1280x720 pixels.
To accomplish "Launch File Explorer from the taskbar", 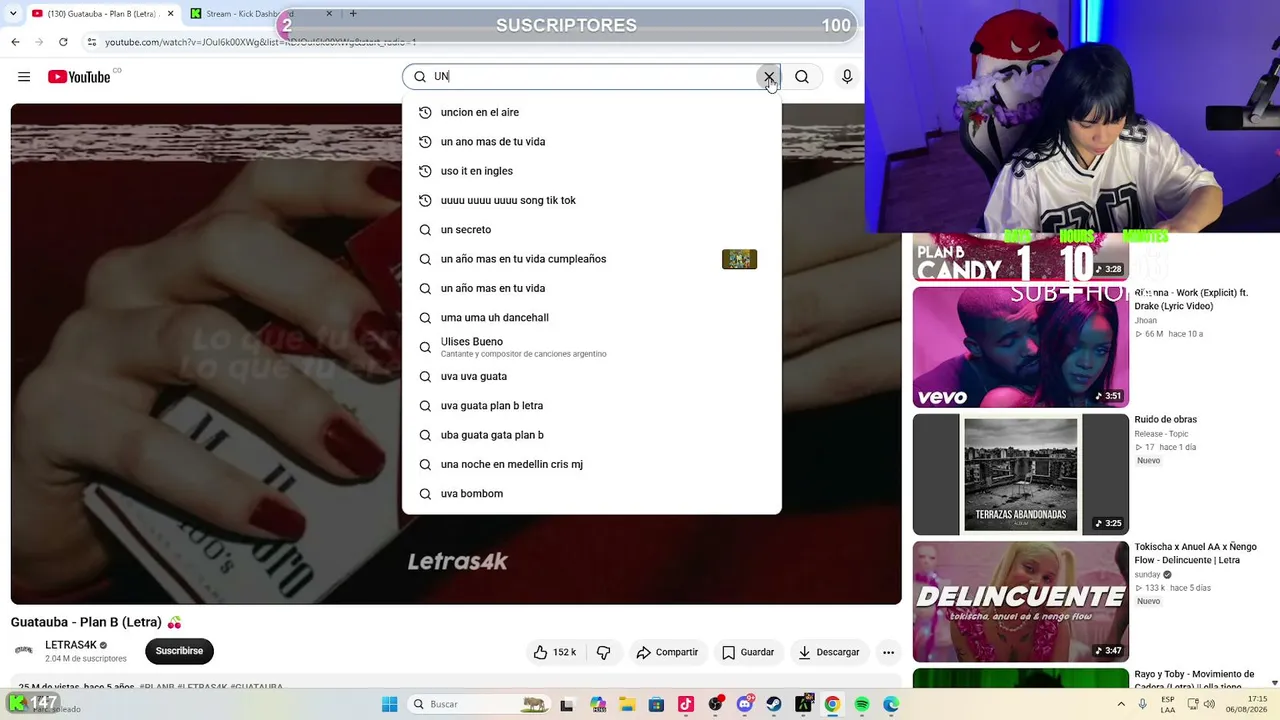I will (x=626, y=704).
